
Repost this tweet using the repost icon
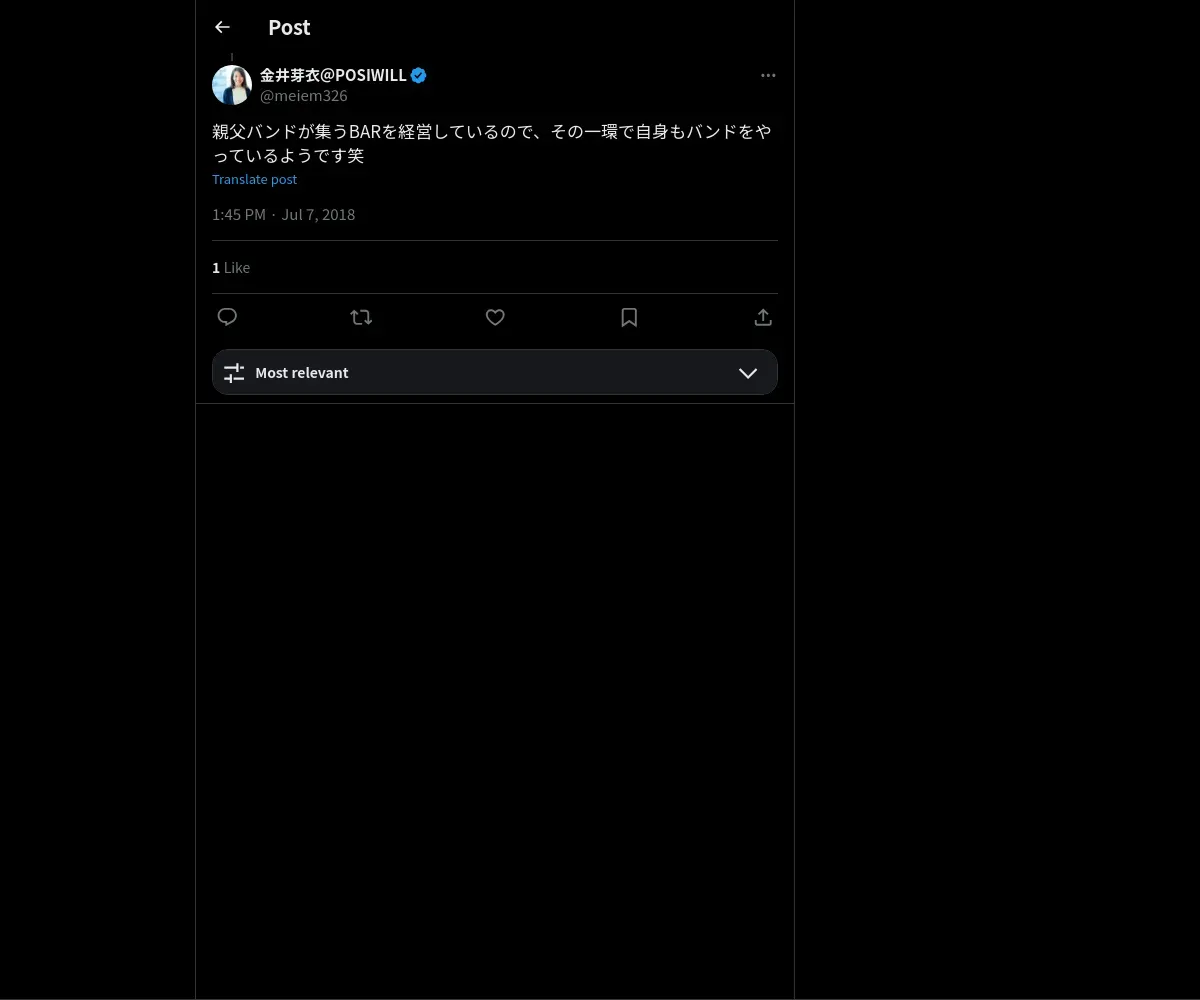[x=361, y=317]
